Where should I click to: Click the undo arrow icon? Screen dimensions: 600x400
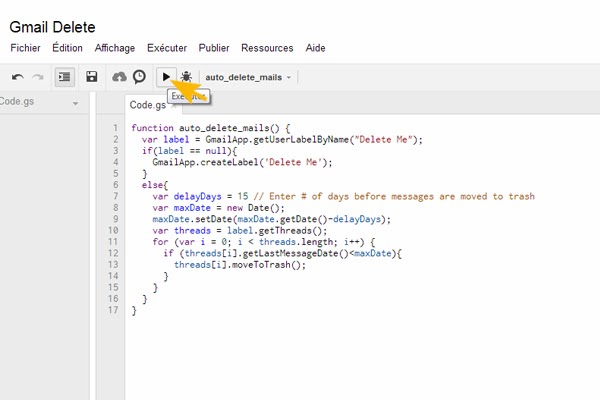click(17, 76)
